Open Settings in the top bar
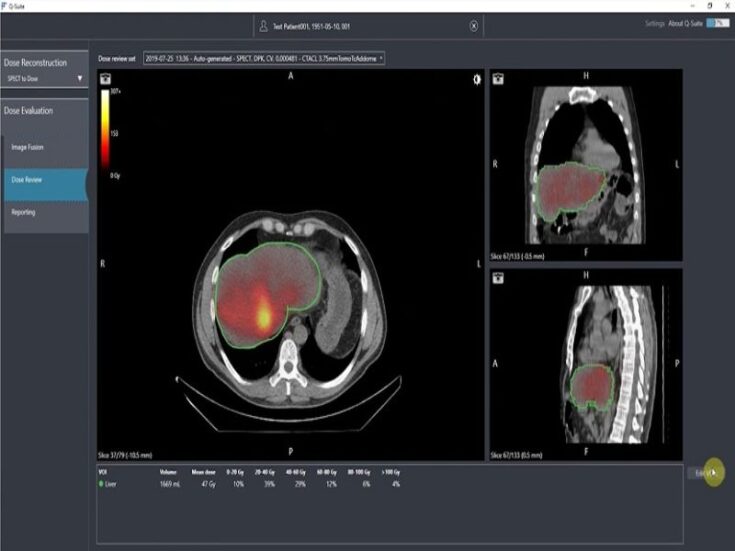Image resolution: width=735 pixels, height=551 pixels. click(x=655, y=23)
